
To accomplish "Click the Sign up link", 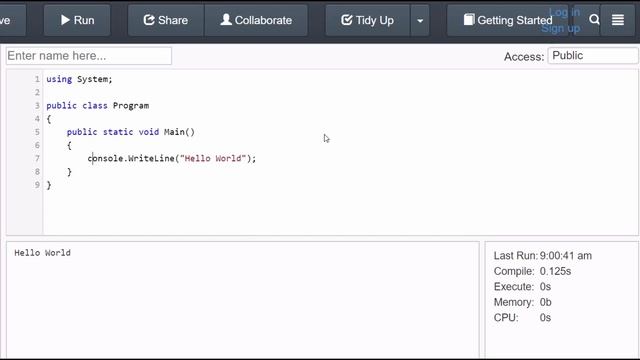I will click(560, 28).
